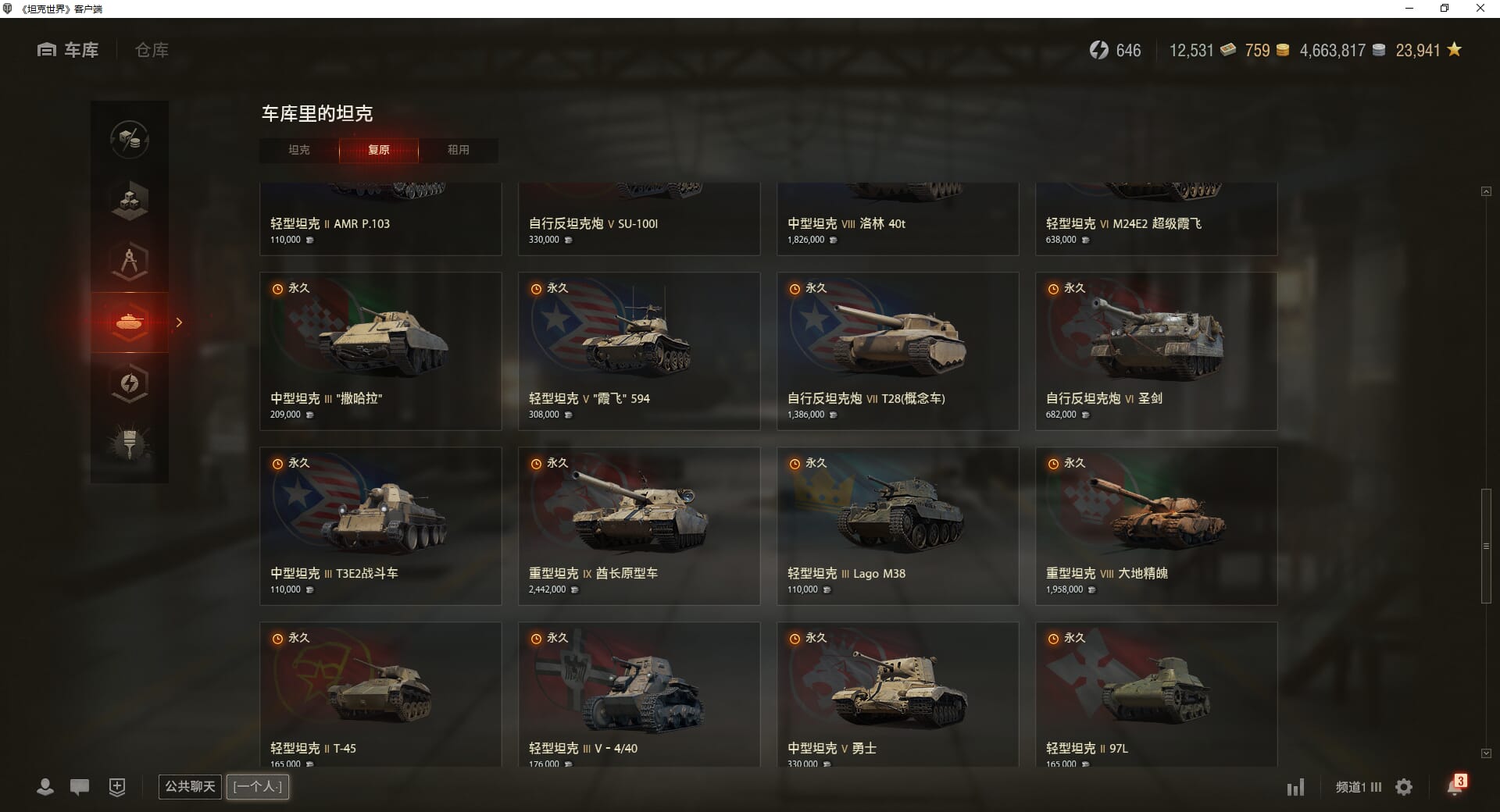This screenshot has width=1500, height=812.
Task: Select the 酋长原型车 heavy tank card
Action: [x=639, y=525]
